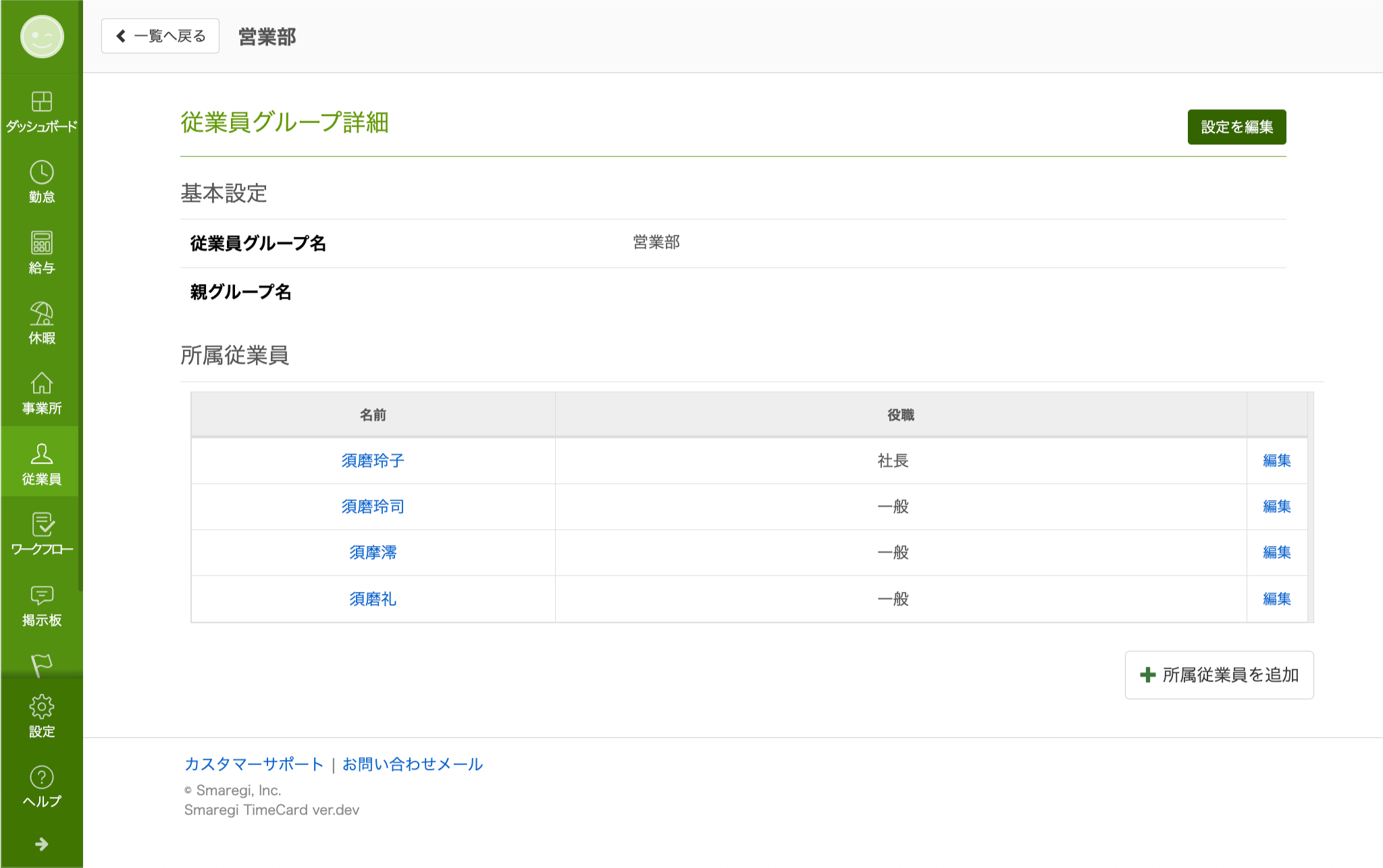Open employee 須磨玲司 link
The height and width of the screenshot is (868, 1383).
click(x=373, y=506)
